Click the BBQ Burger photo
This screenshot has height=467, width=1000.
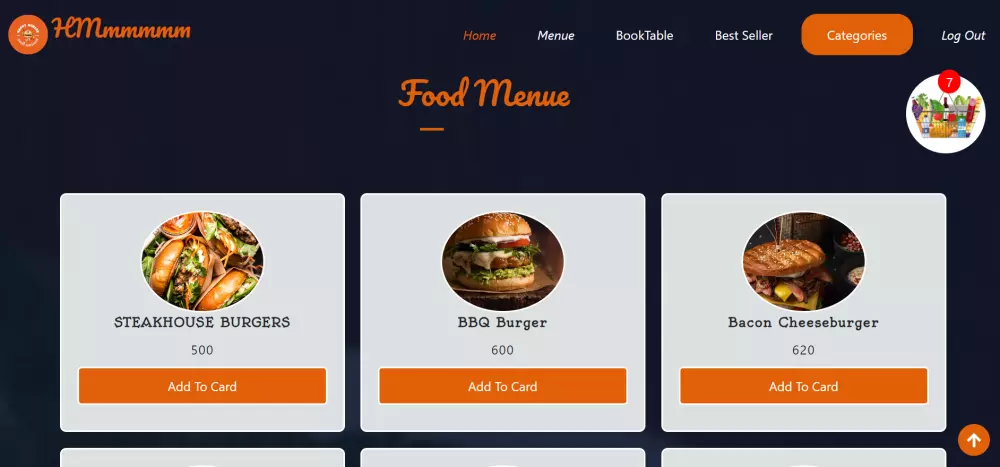[x=503, y=261]
